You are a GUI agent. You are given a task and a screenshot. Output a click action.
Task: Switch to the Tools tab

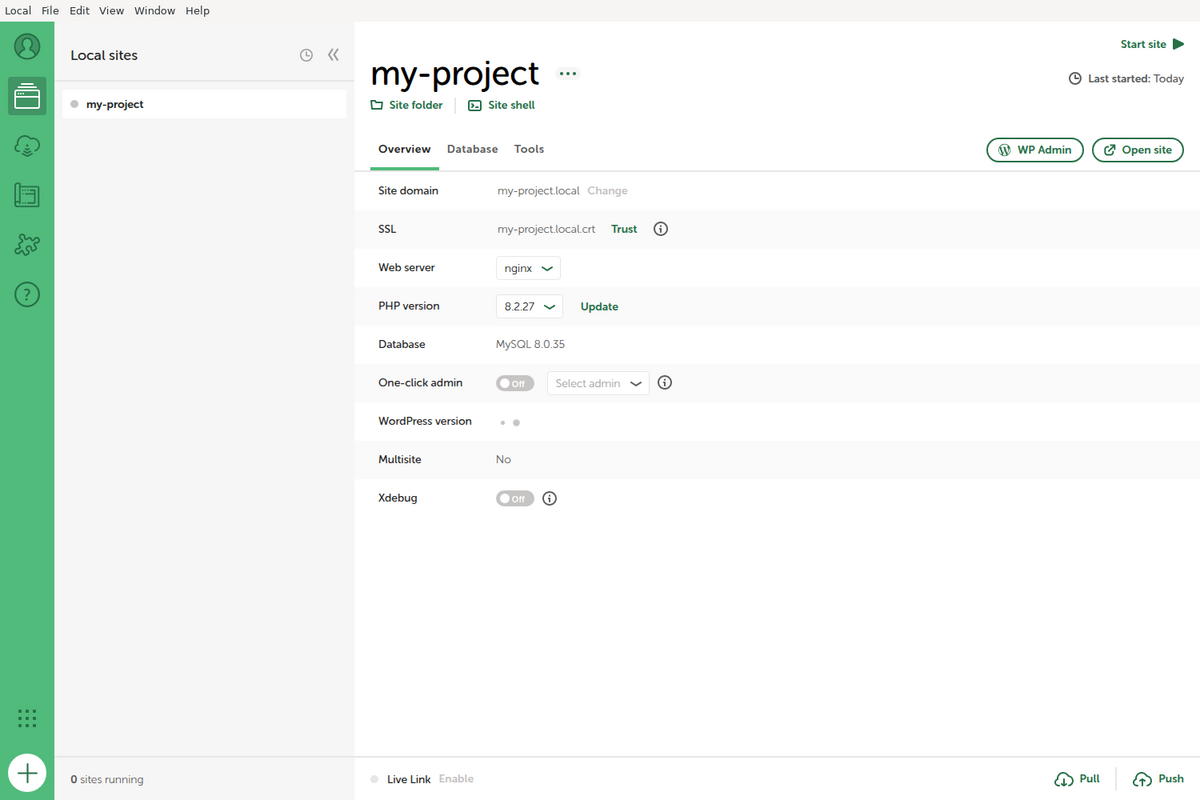pyautogui.click(x=529, y=149)
